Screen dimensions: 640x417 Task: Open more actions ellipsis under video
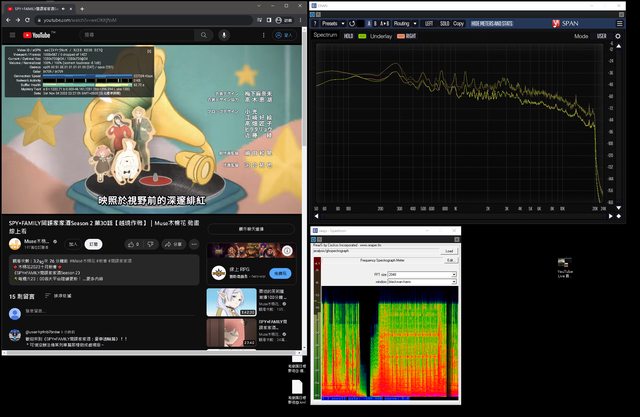pyautogui.click(x=194, y=244)
